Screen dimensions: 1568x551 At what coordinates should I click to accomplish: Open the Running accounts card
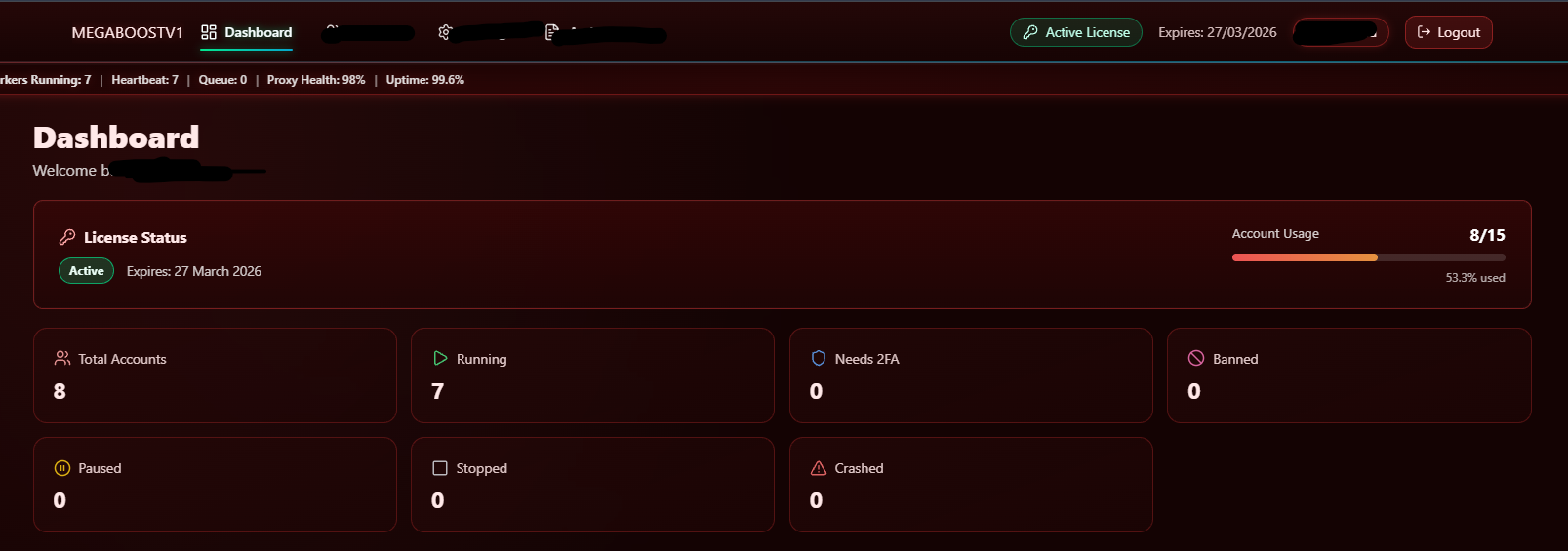pyautogui.click(x=592, y=375)
